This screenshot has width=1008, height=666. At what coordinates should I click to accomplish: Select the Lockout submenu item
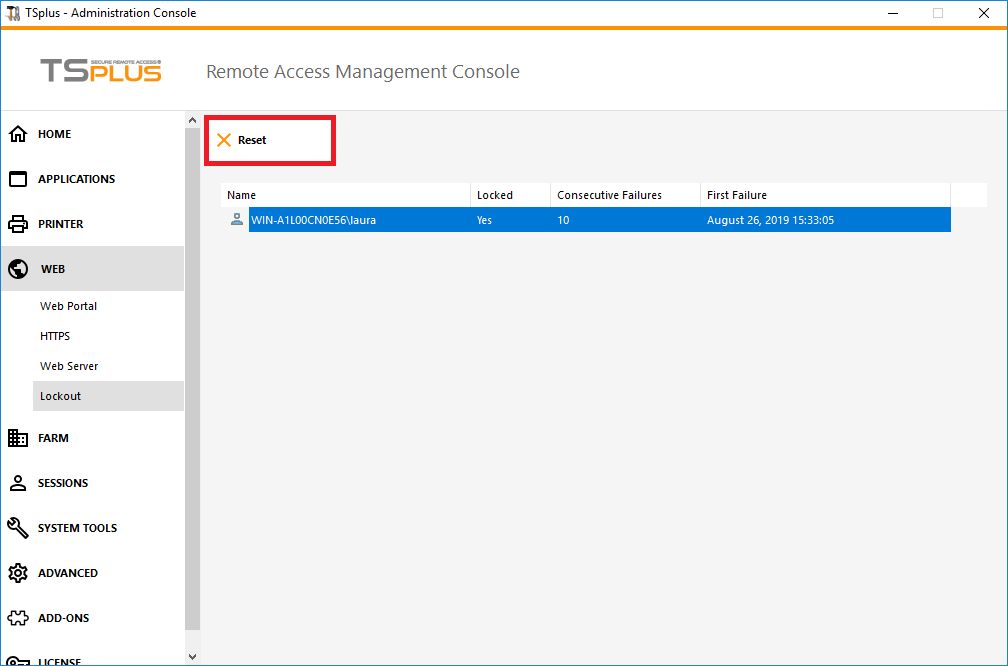point(61,396)
